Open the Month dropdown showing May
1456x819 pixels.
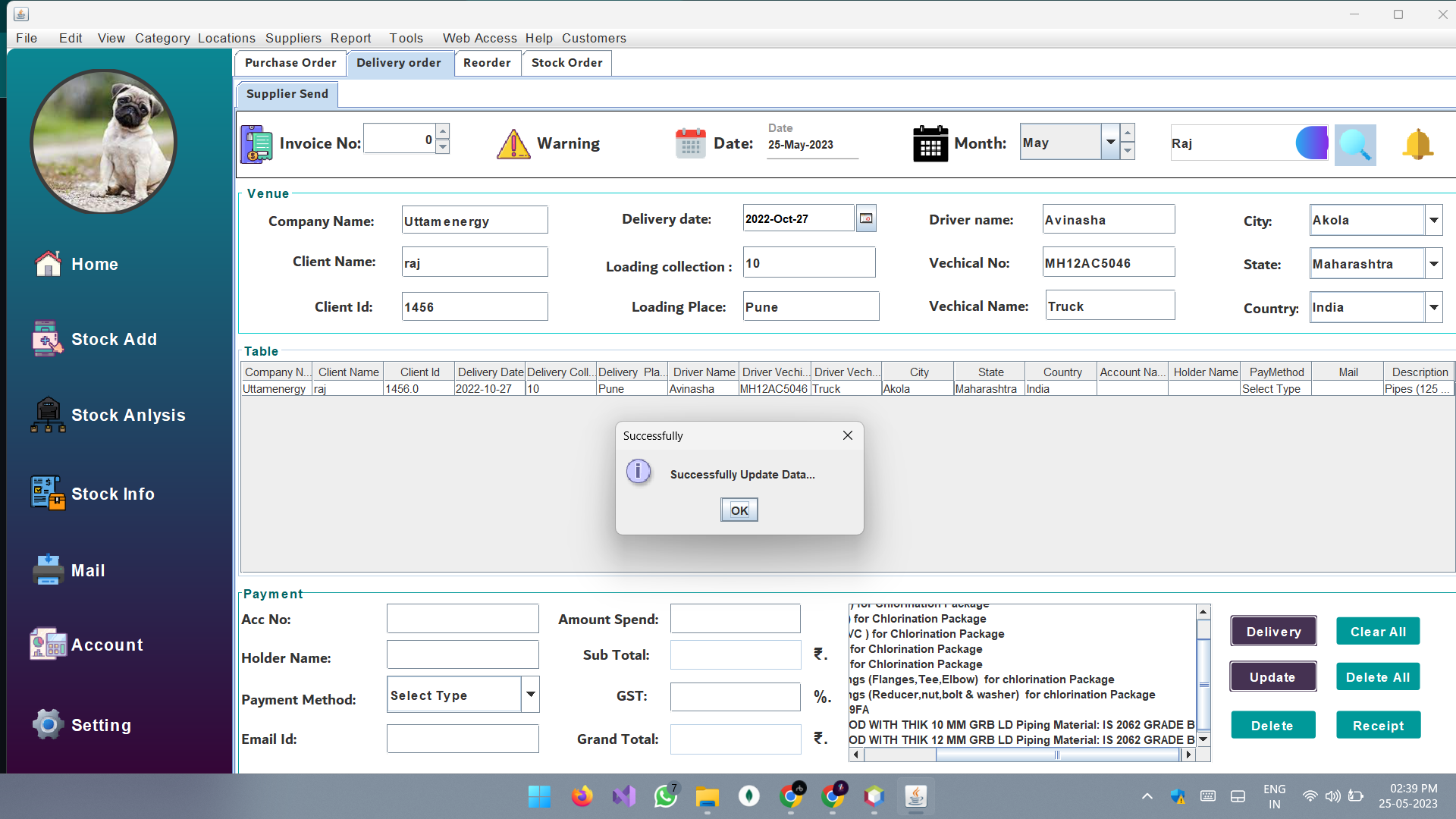pos(1109,141)
